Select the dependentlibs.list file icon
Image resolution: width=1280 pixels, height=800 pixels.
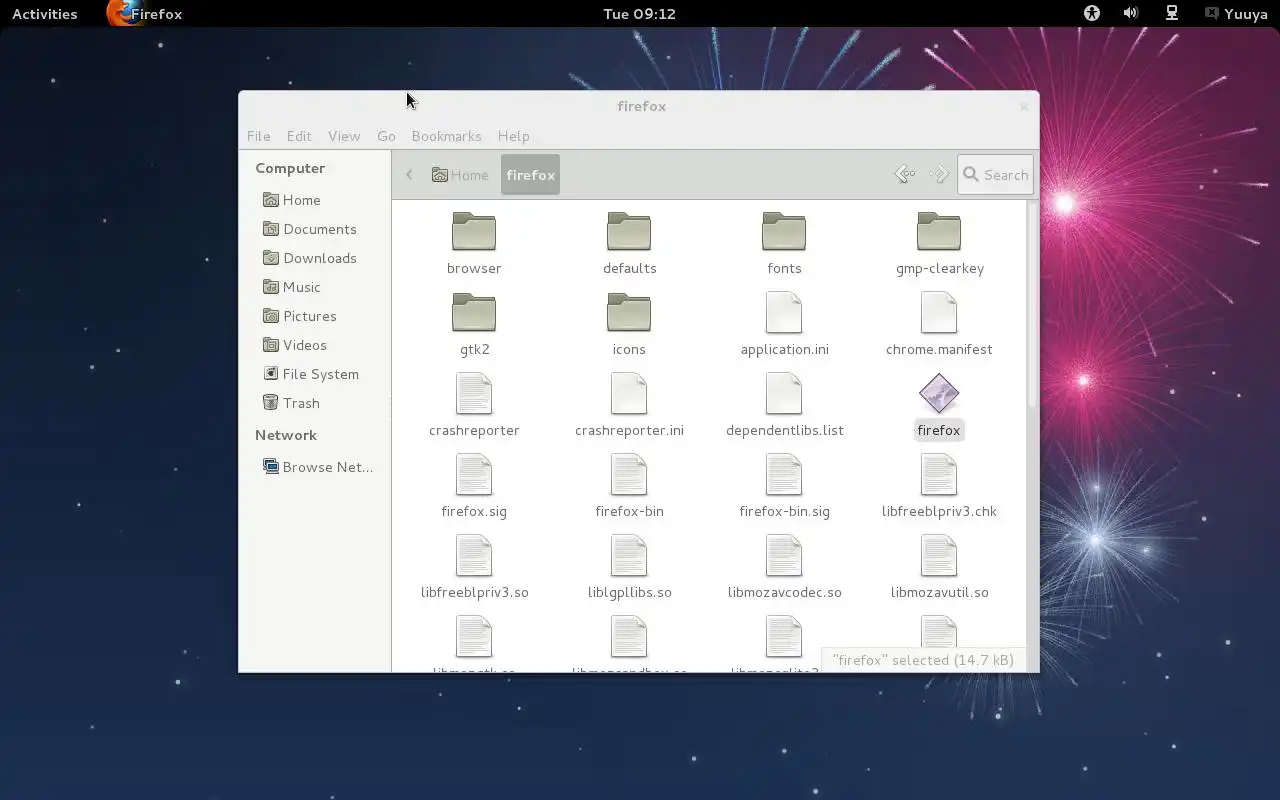[784, 394]
